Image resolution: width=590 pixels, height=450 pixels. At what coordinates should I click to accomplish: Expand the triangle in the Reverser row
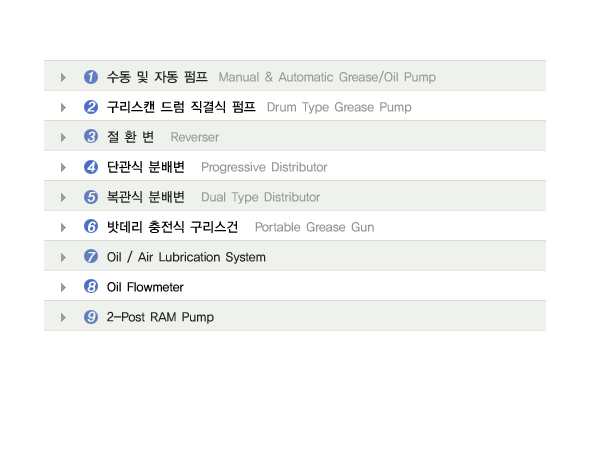(x=63, y=137)
